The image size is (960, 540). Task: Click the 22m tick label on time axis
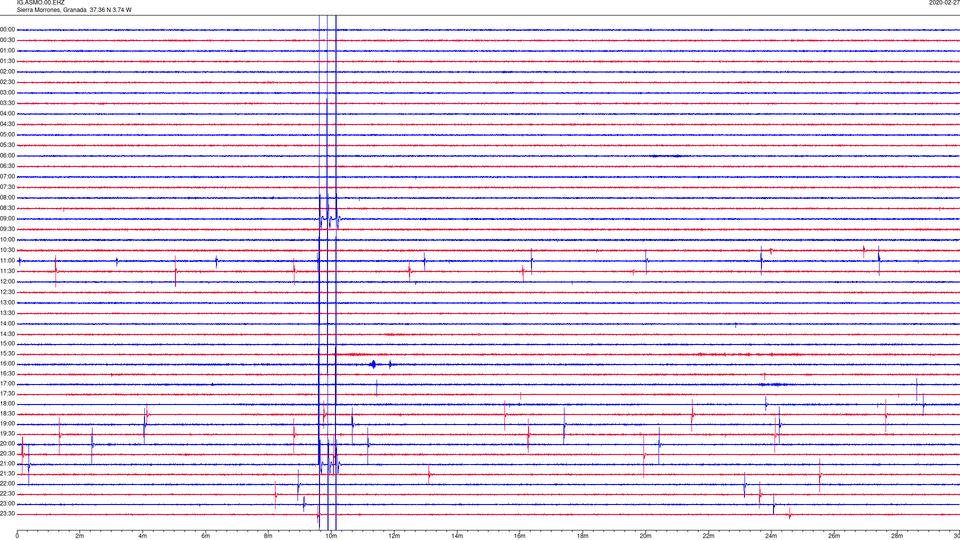tap(708, 536)
